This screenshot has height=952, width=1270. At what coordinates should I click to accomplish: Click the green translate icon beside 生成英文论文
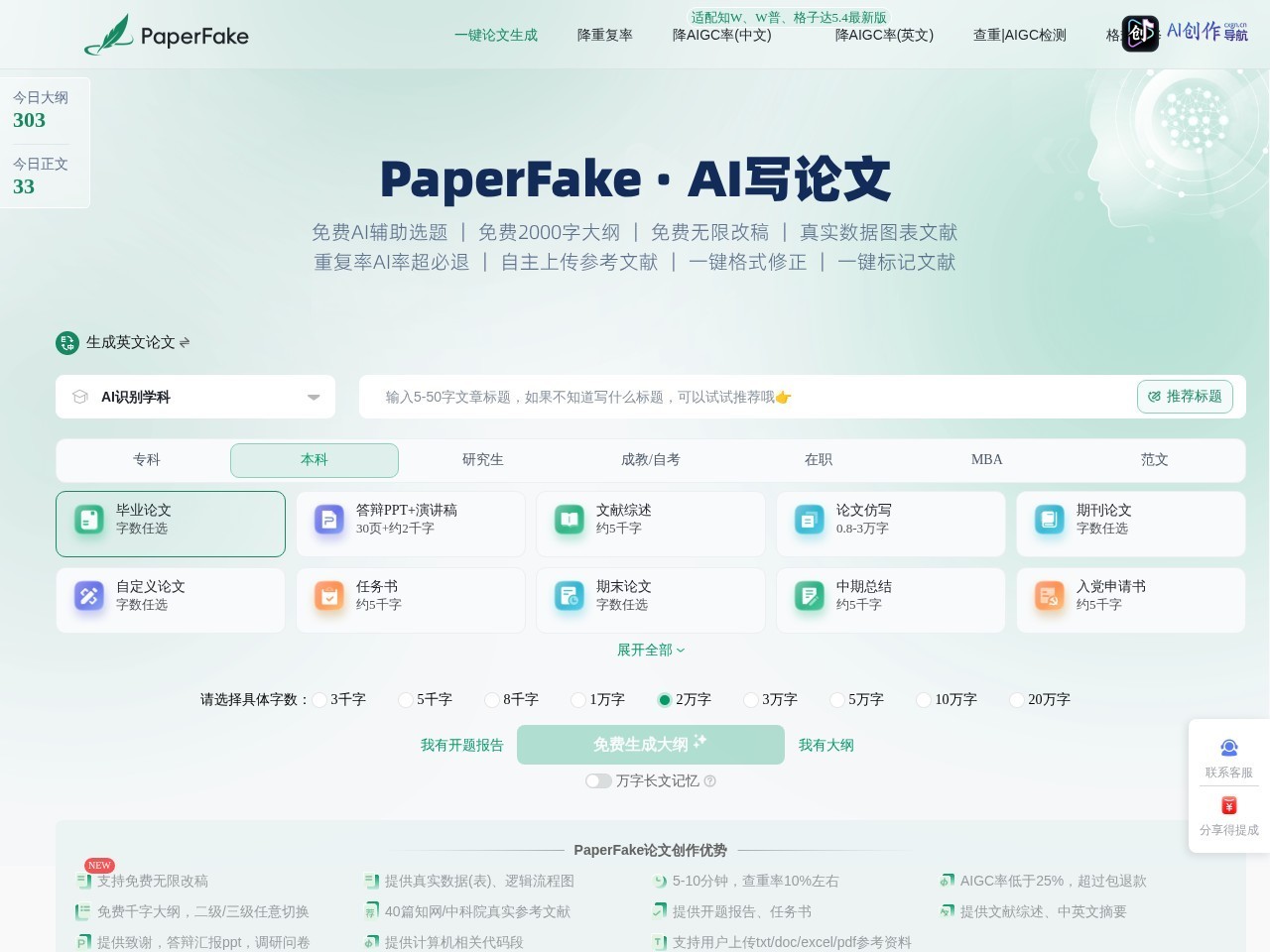click(67, 342)
